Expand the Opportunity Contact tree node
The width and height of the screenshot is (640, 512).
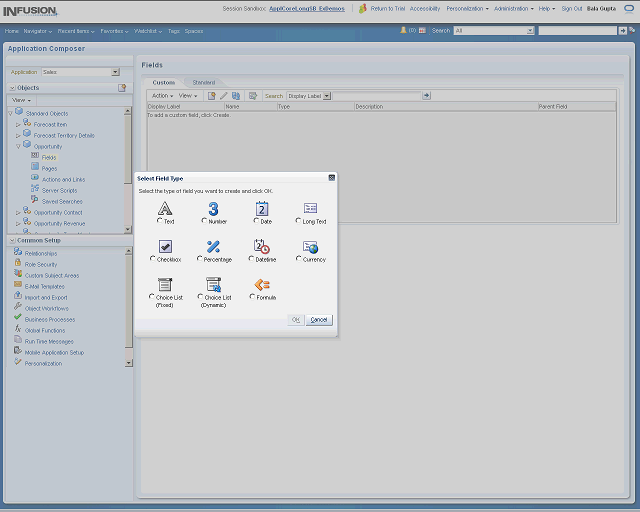click(x=19, y=212)
